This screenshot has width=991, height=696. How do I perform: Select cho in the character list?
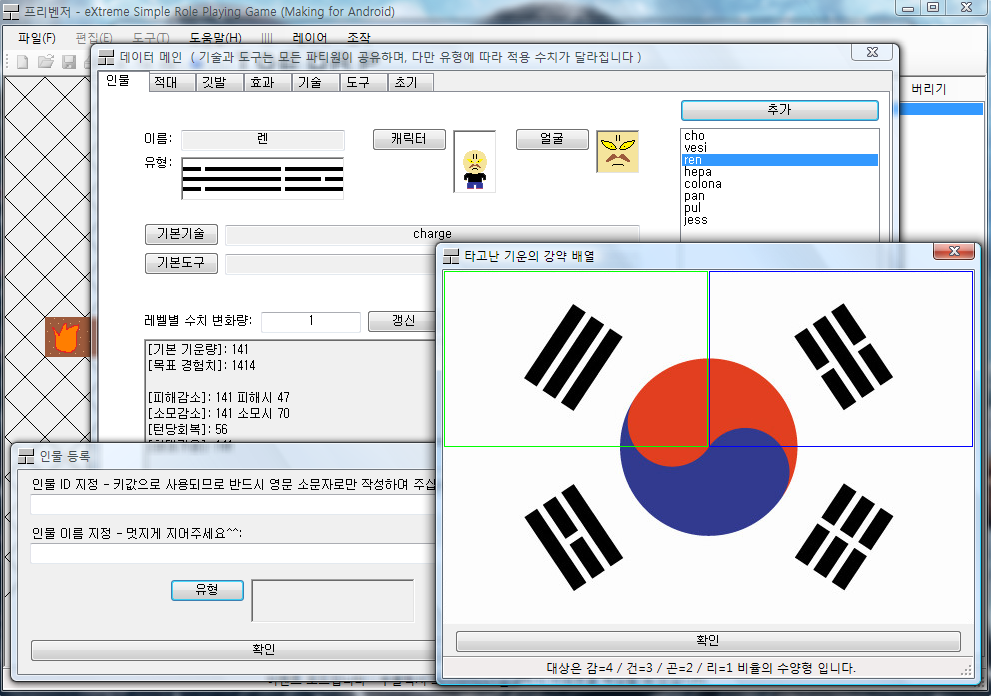(780, 136)
